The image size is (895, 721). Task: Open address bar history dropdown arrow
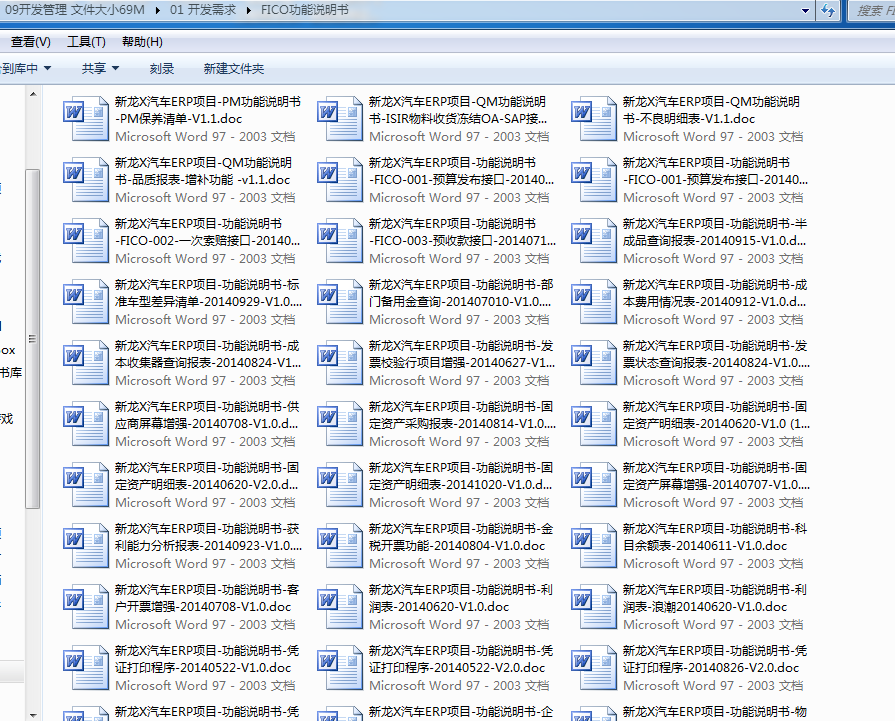[x=805, y=10]
